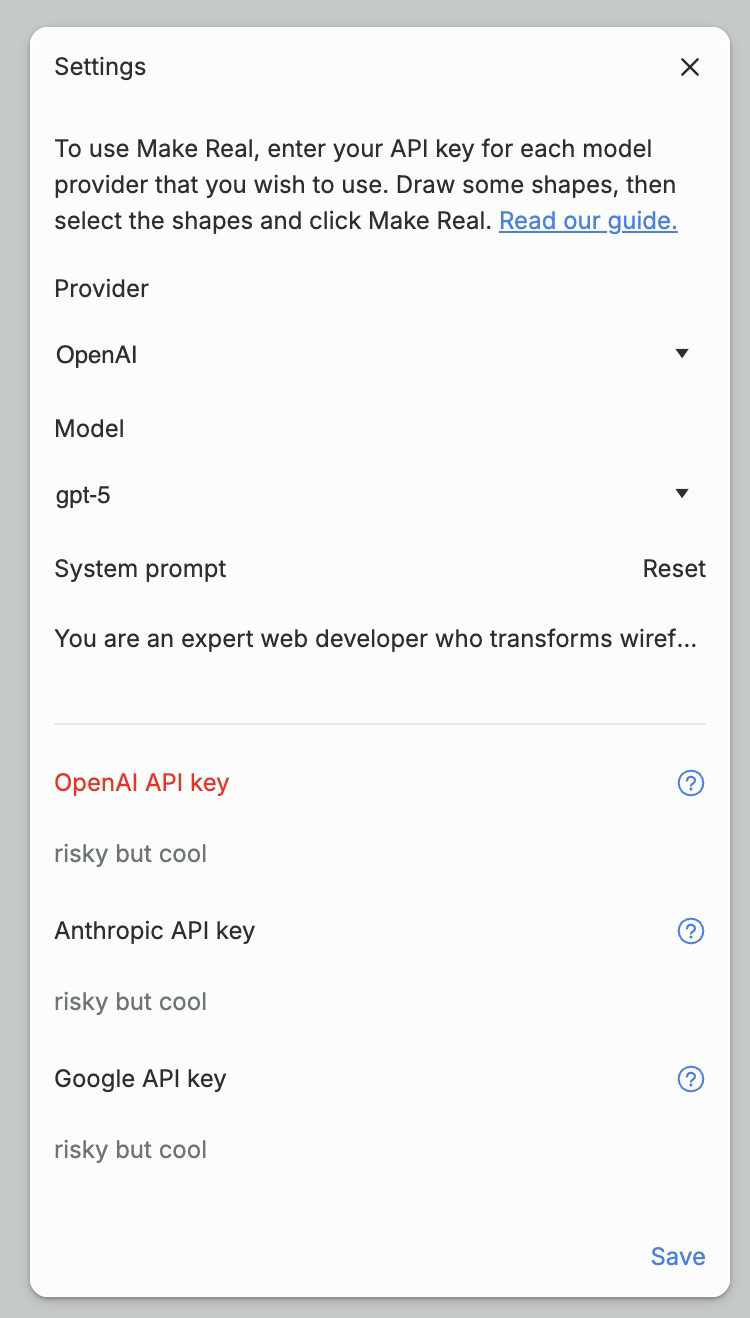Click into the system prompt text field
Screen dimensions: 750x1318
pos(375,638)
